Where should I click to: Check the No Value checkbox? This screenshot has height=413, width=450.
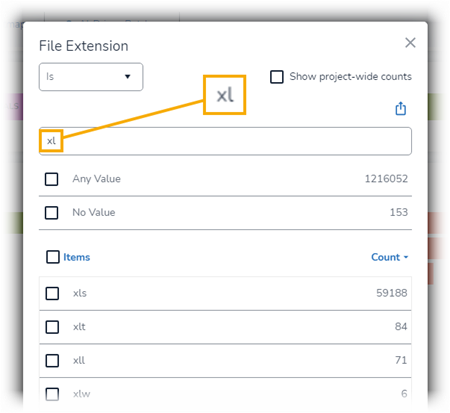[52, 212]
